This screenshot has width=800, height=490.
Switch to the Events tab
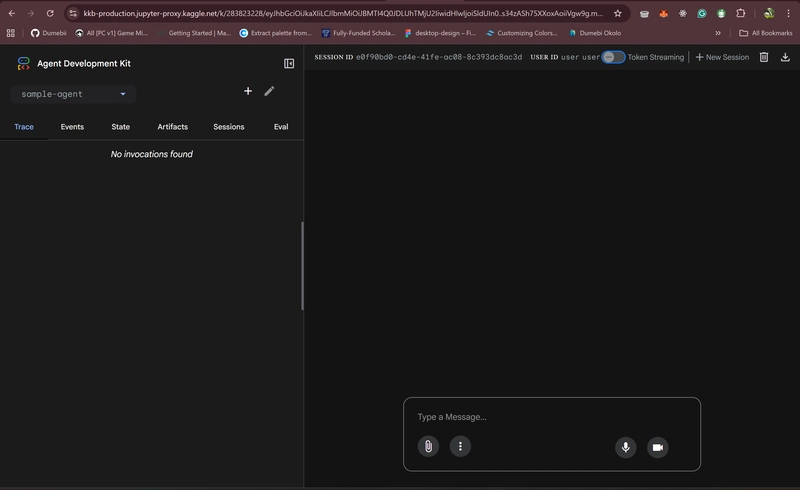coord(72,127)
